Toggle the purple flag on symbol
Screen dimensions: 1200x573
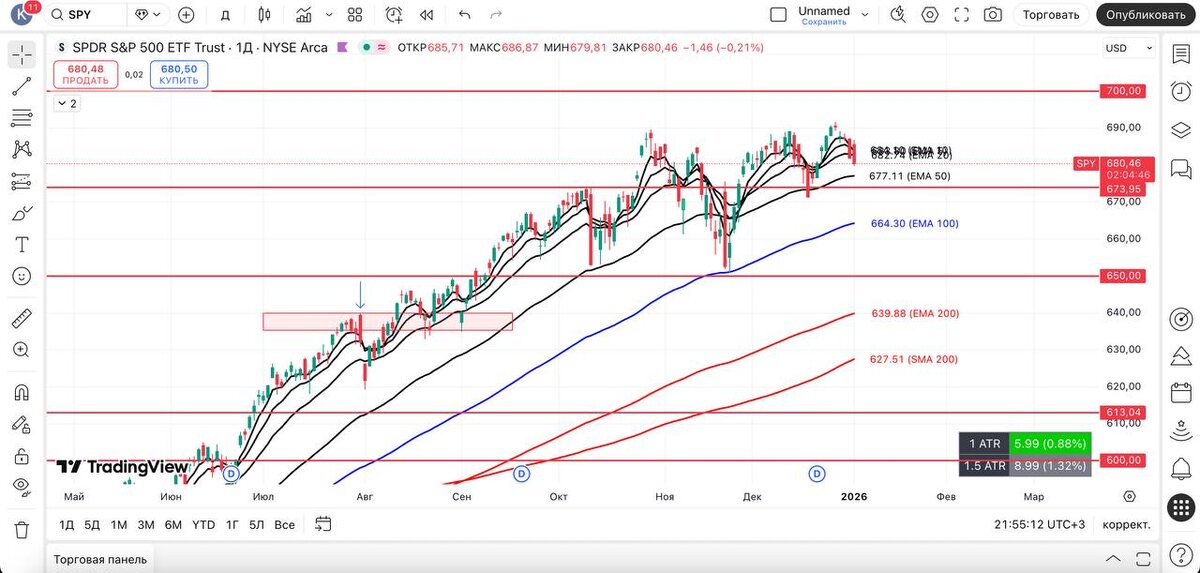(x=341, y=47)
